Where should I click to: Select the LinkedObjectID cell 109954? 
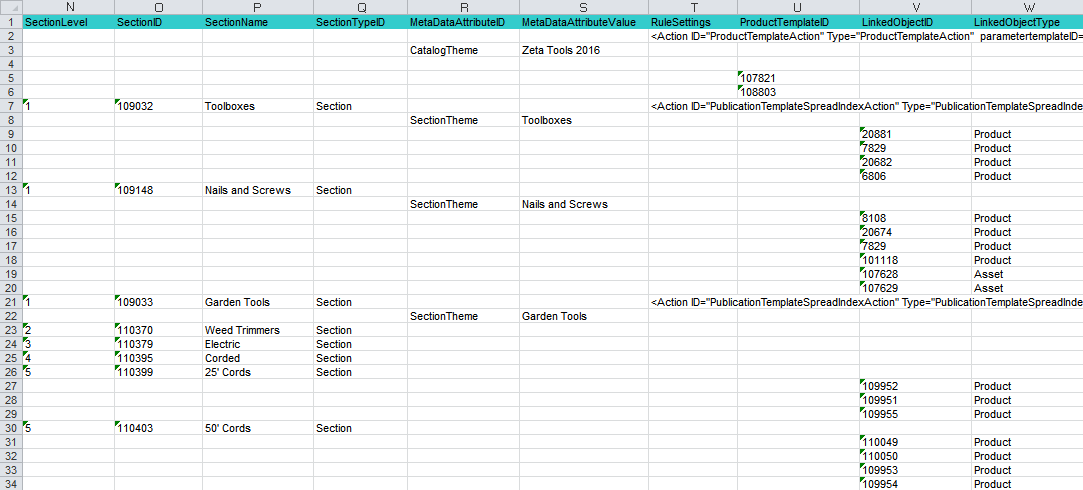[x=915, y=484]
